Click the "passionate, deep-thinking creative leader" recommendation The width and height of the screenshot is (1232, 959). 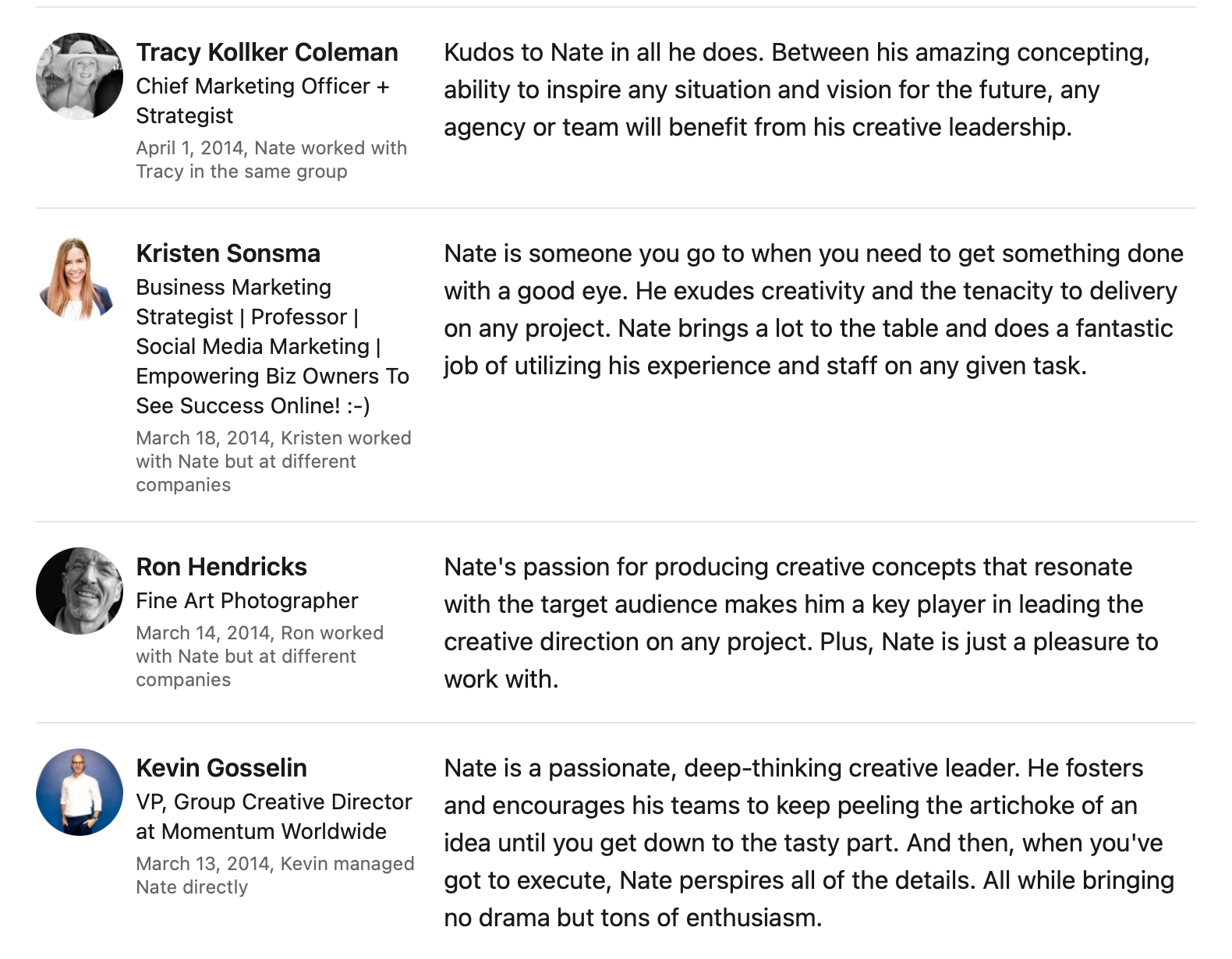click(x=808, y=843)
